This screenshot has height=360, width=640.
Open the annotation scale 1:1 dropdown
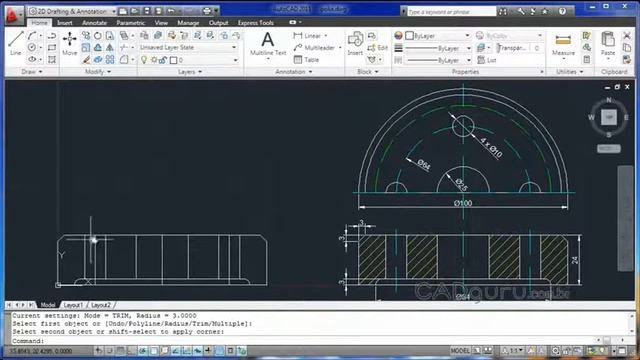pos(513,351)
